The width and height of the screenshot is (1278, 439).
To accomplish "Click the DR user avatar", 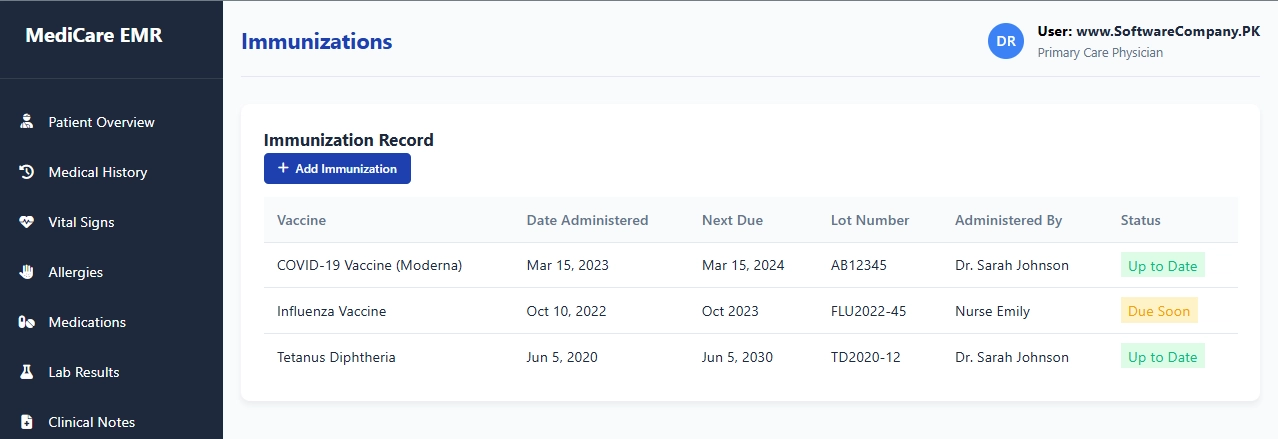I will (x=1006, y=41).
